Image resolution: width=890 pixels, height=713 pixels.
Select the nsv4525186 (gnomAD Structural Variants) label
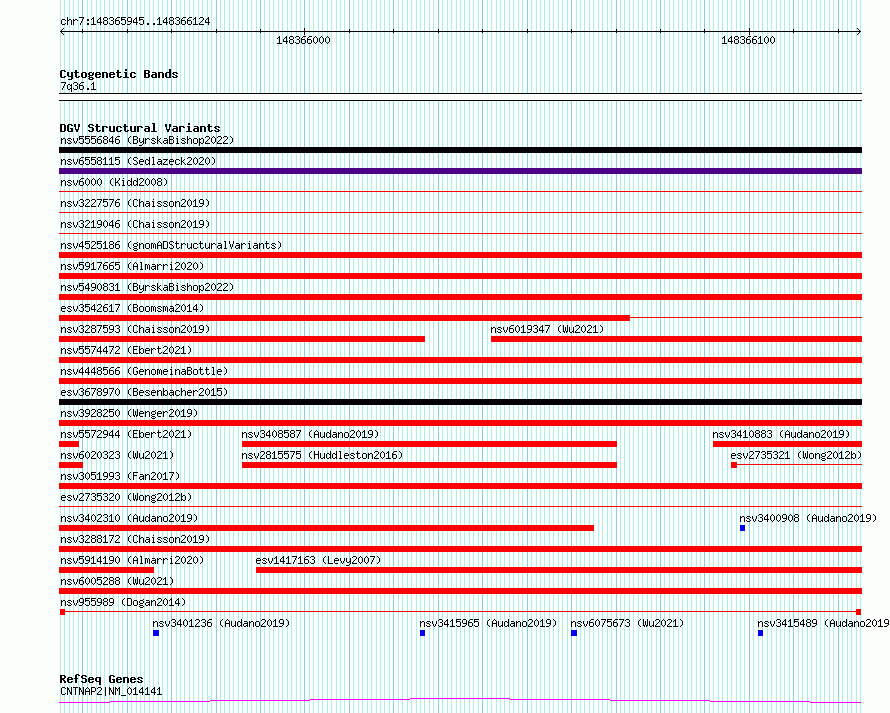(x=170, y=245)
